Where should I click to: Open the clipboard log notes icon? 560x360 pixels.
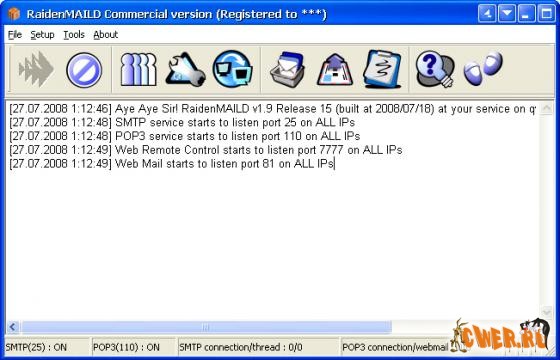pyautogui.click(x=382, y=69)
